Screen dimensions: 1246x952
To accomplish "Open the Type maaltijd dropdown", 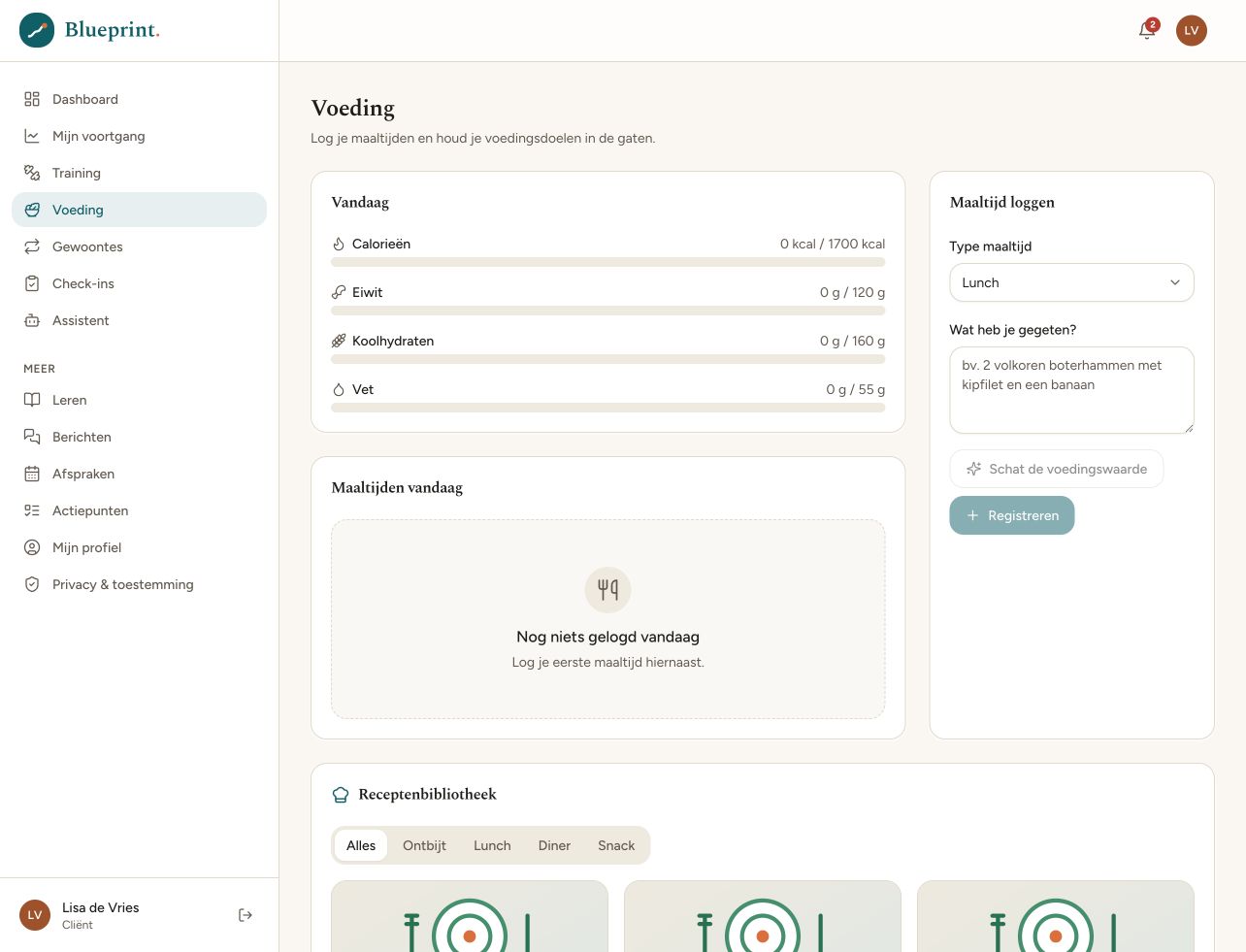I will pos(1071,282).
